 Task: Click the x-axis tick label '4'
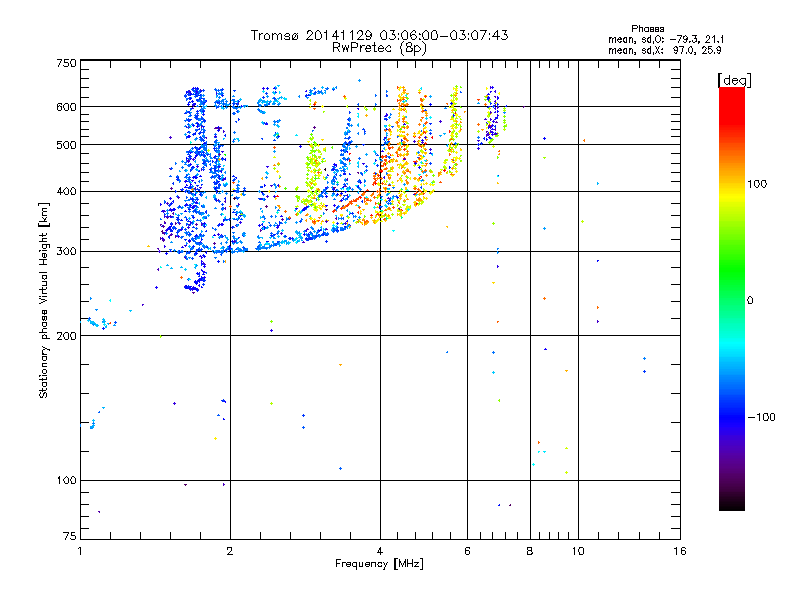tap(380, 551)
